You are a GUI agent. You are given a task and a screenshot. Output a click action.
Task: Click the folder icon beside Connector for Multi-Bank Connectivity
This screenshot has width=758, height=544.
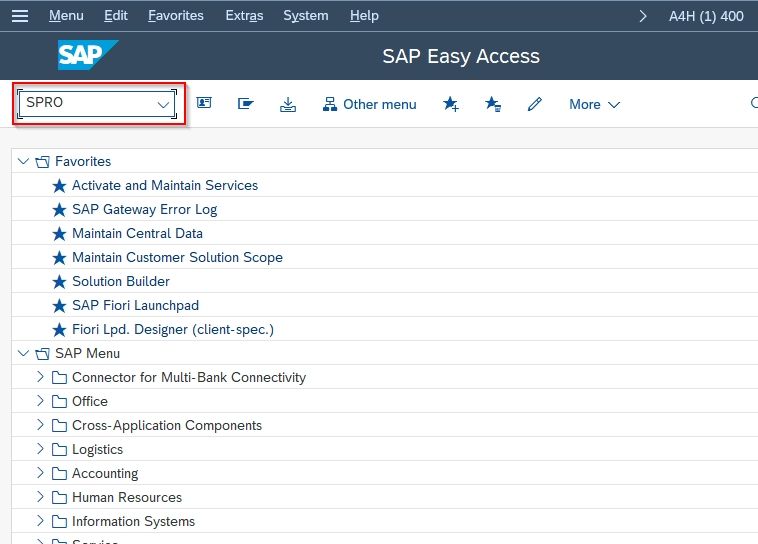(x=59, y=378)
